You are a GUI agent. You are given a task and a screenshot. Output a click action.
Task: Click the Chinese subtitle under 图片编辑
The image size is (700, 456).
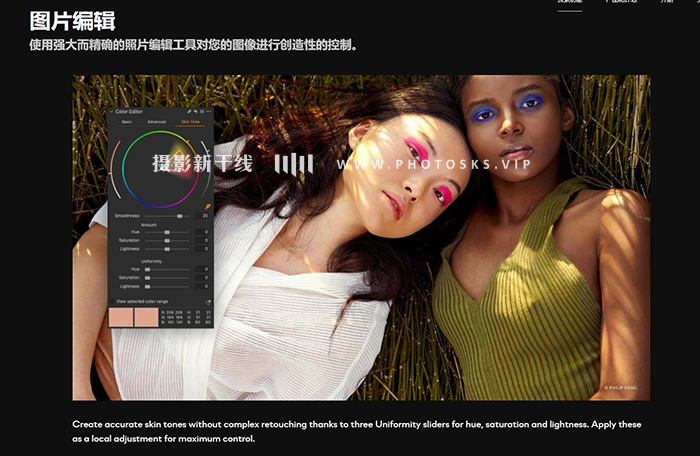[193, 45]
